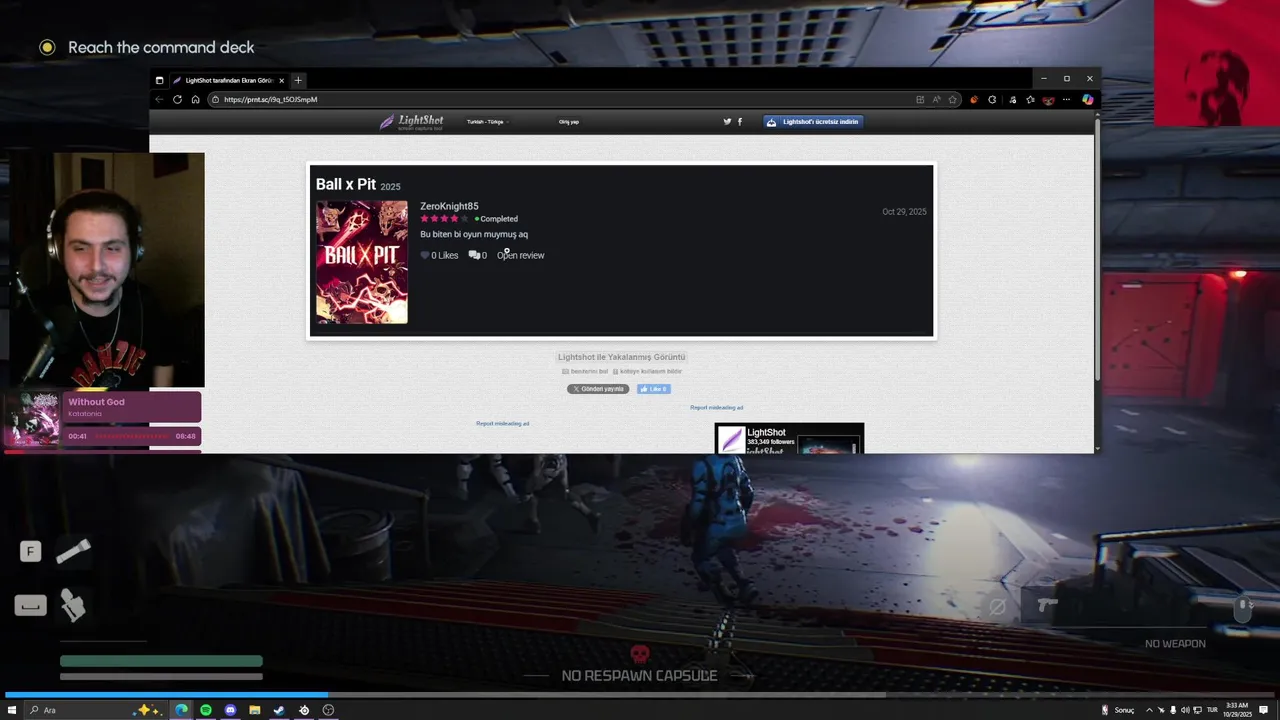Click the ZeroKnight85 username
Screen dimensions: 1280x720
pyautogui.click(x=449, y=206)
